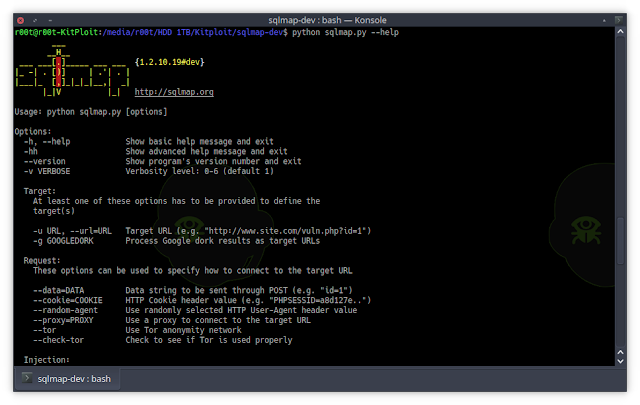Screen dimensions: 640x405
Task: Click the '--cookie=COOKIE' option
Action: click(x=68, y=300)
